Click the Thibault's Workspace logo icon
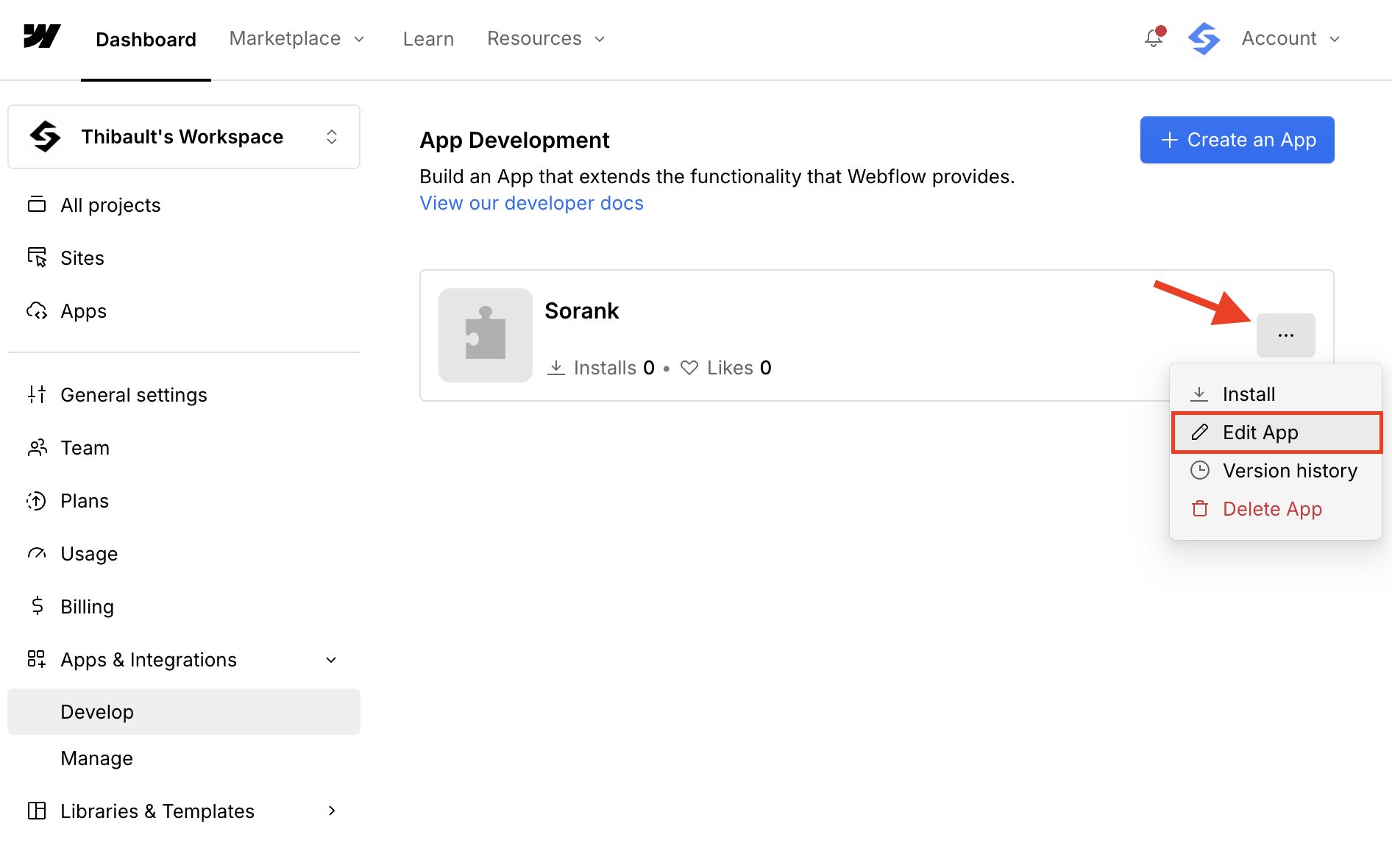This screenshot has width=1392, height=868. (x=45, y=137)
